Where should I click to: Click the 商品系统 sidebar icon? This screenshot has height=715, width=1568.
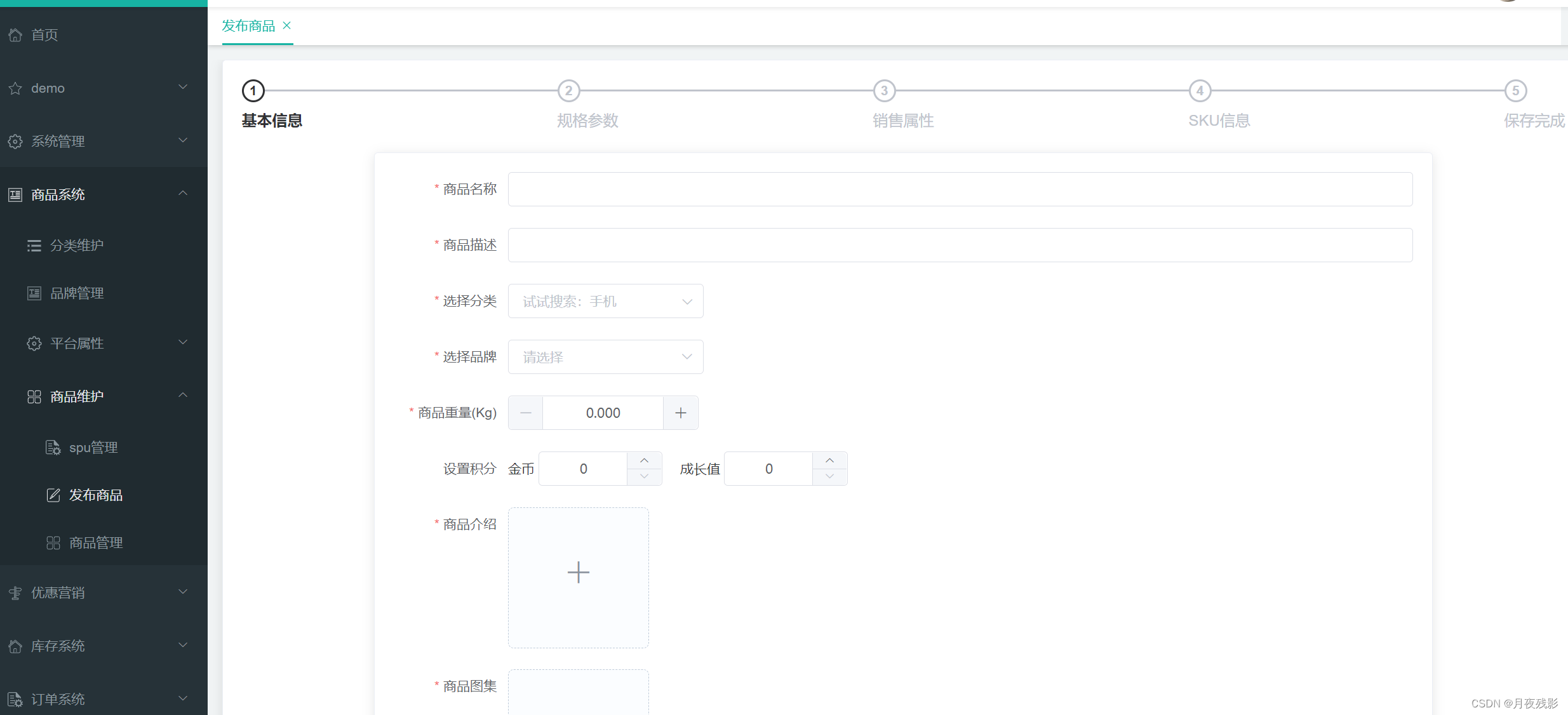click(x=15, y=194)
